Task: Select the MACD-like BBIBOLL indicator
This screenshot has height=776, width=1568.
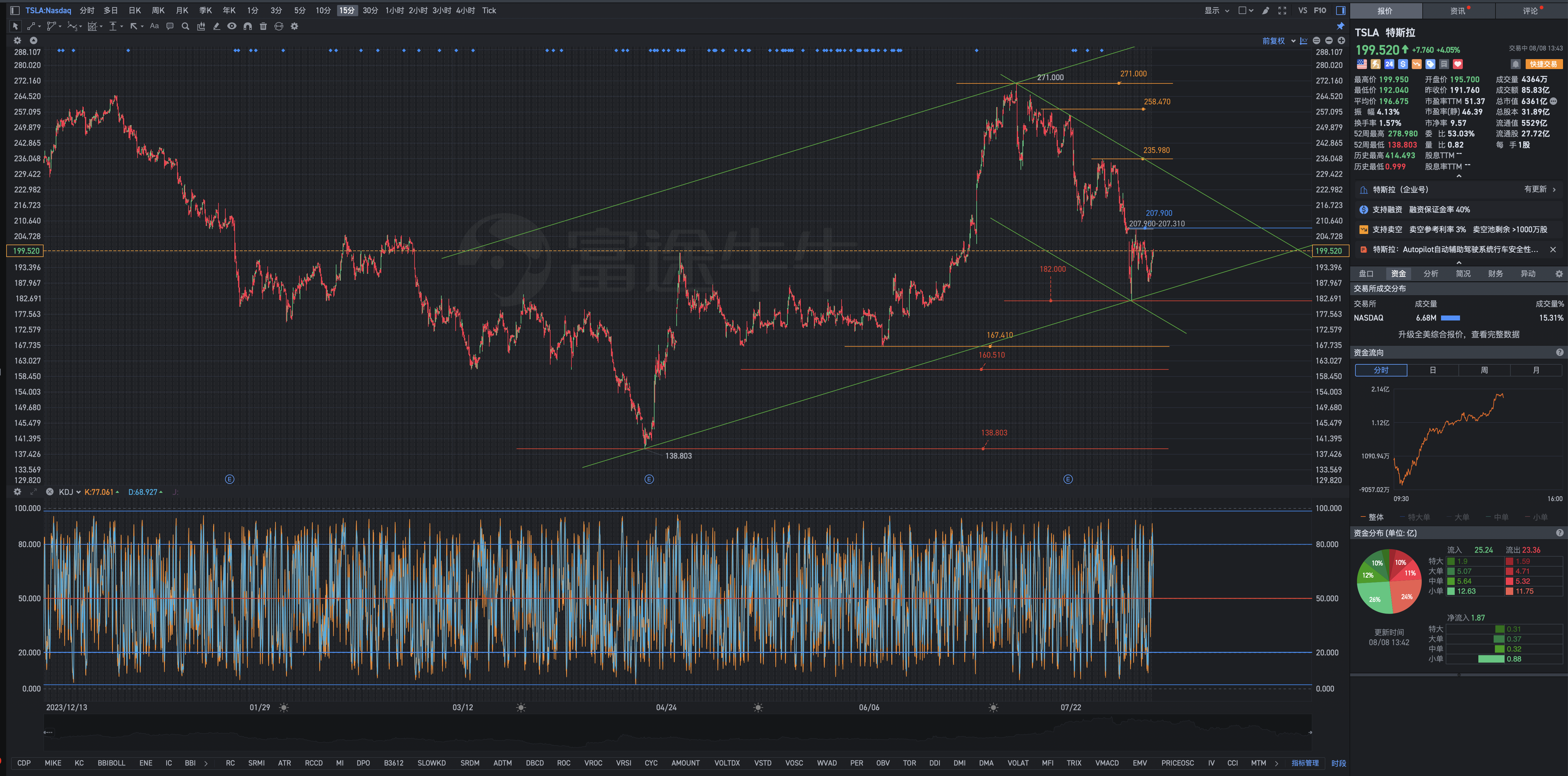Action: click(111, 763)
